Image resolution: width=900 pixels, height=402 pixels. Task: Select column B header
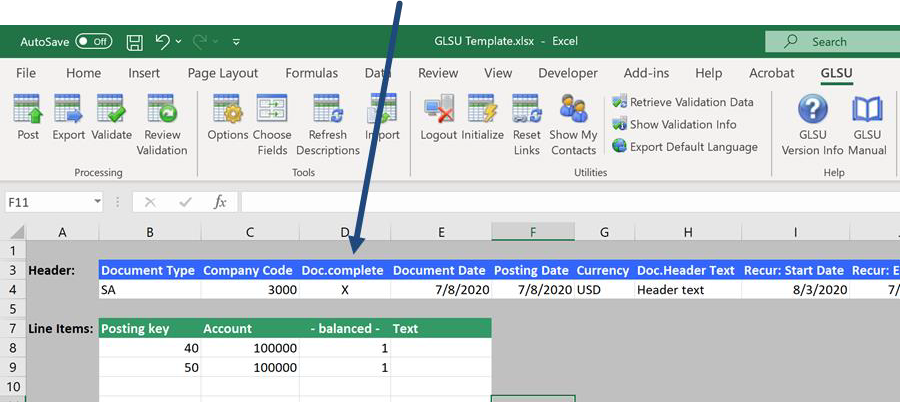coord(150,232)
